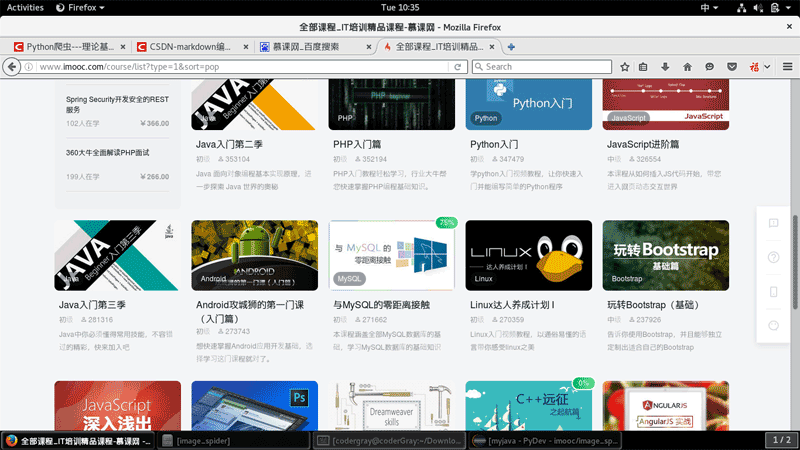Screen dimensions: 800x450
Task: Open the JavaScript进阶篇 course title
Action: (643, 144)
